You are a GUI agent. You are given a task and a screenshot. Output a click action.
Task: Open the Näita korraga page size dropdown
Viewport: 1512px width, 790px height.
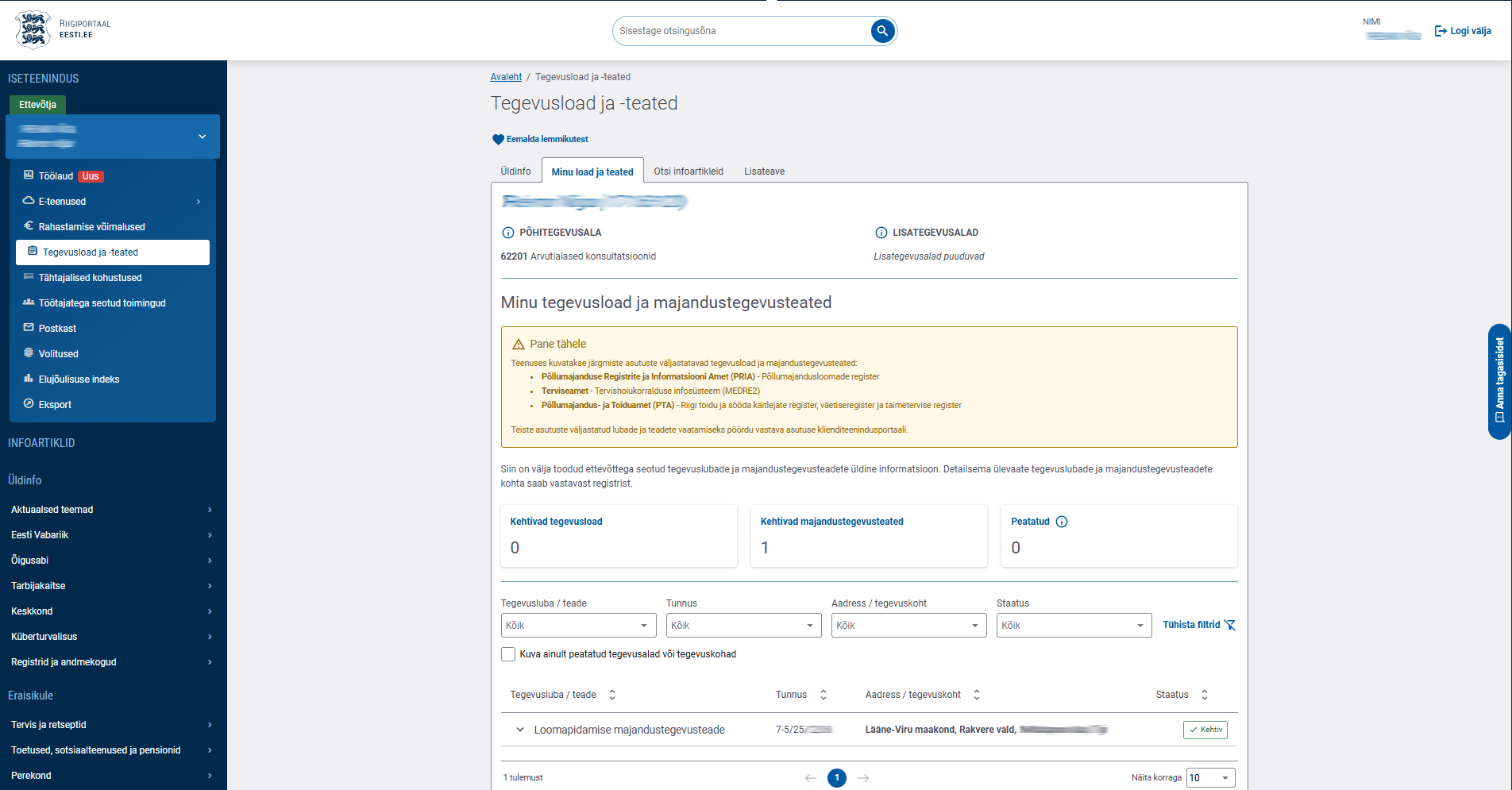pos(1210,778)
